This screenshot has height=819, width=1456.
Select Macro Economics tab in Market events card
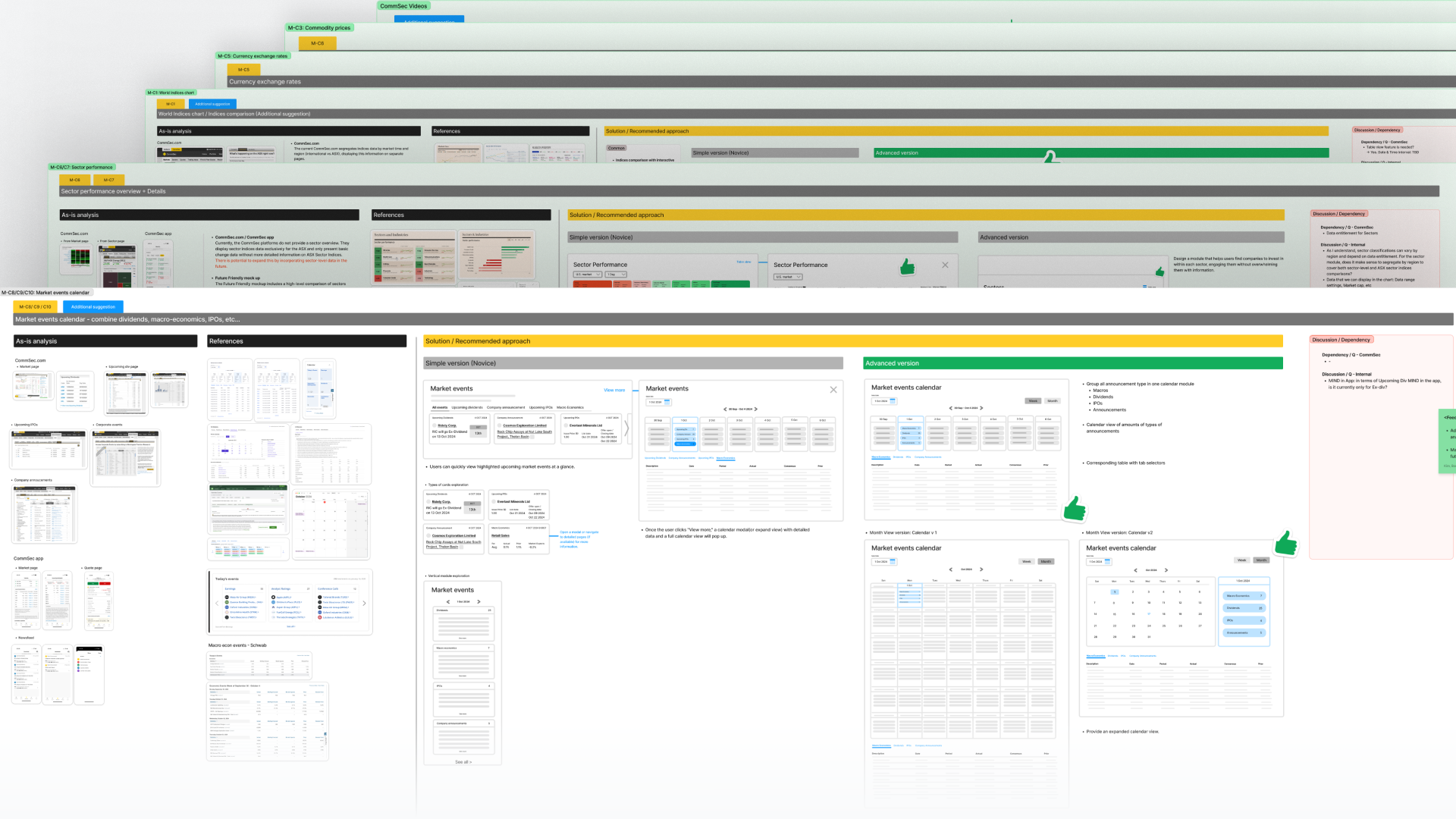pos(570,408)
